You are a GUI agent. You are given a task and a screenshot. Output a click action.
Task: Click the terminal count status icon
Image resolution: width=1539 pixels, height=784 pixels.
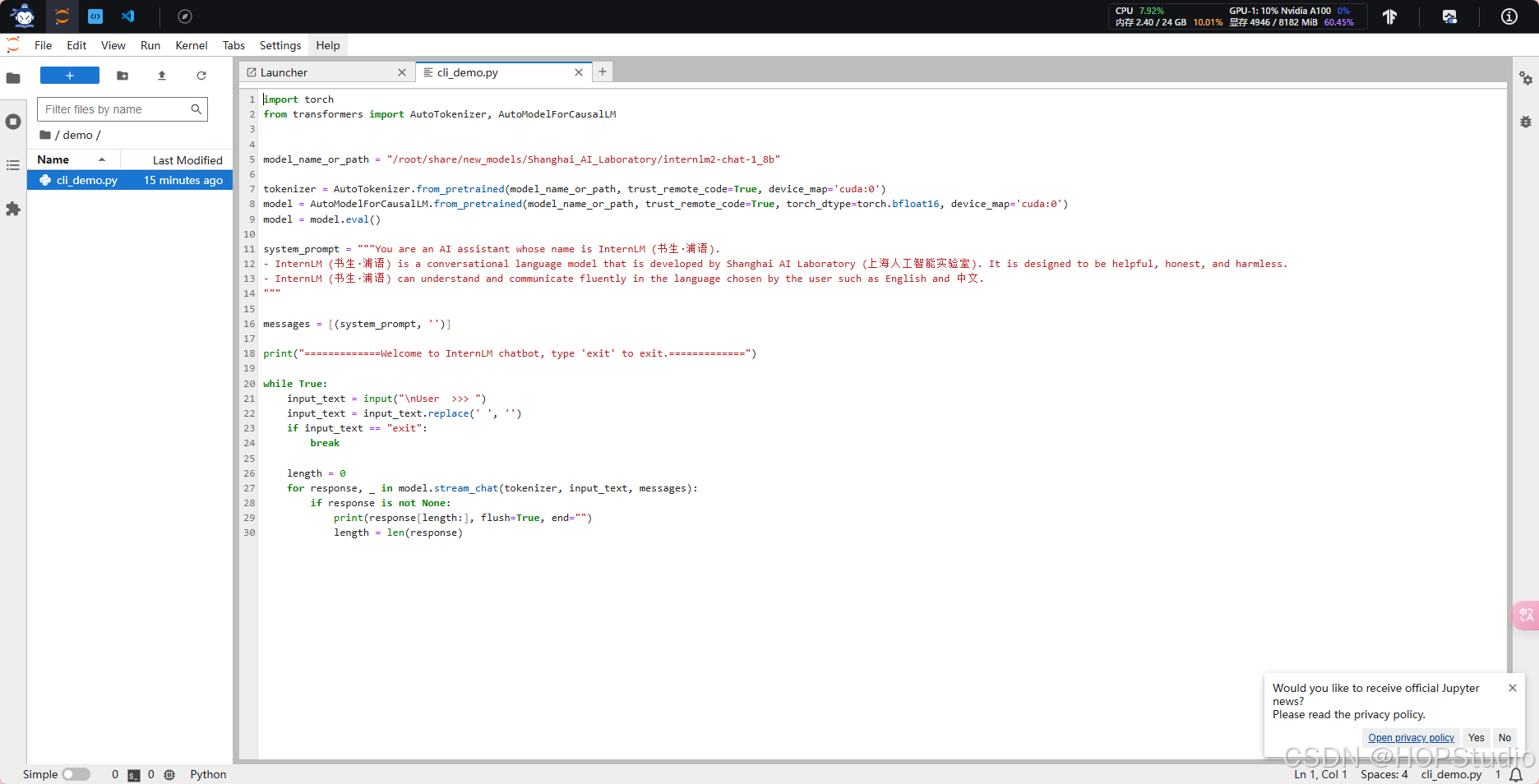(134, 775)
